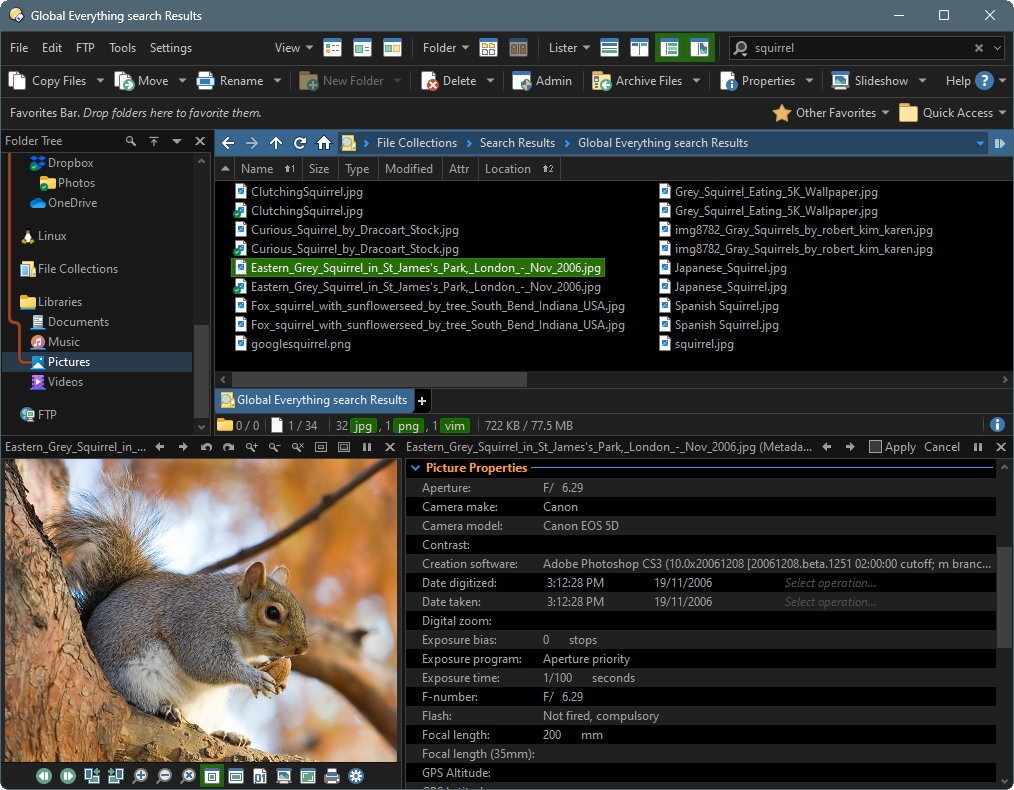Click the Slideshow button
This screenshot has height=790, width=1014.
870,81
